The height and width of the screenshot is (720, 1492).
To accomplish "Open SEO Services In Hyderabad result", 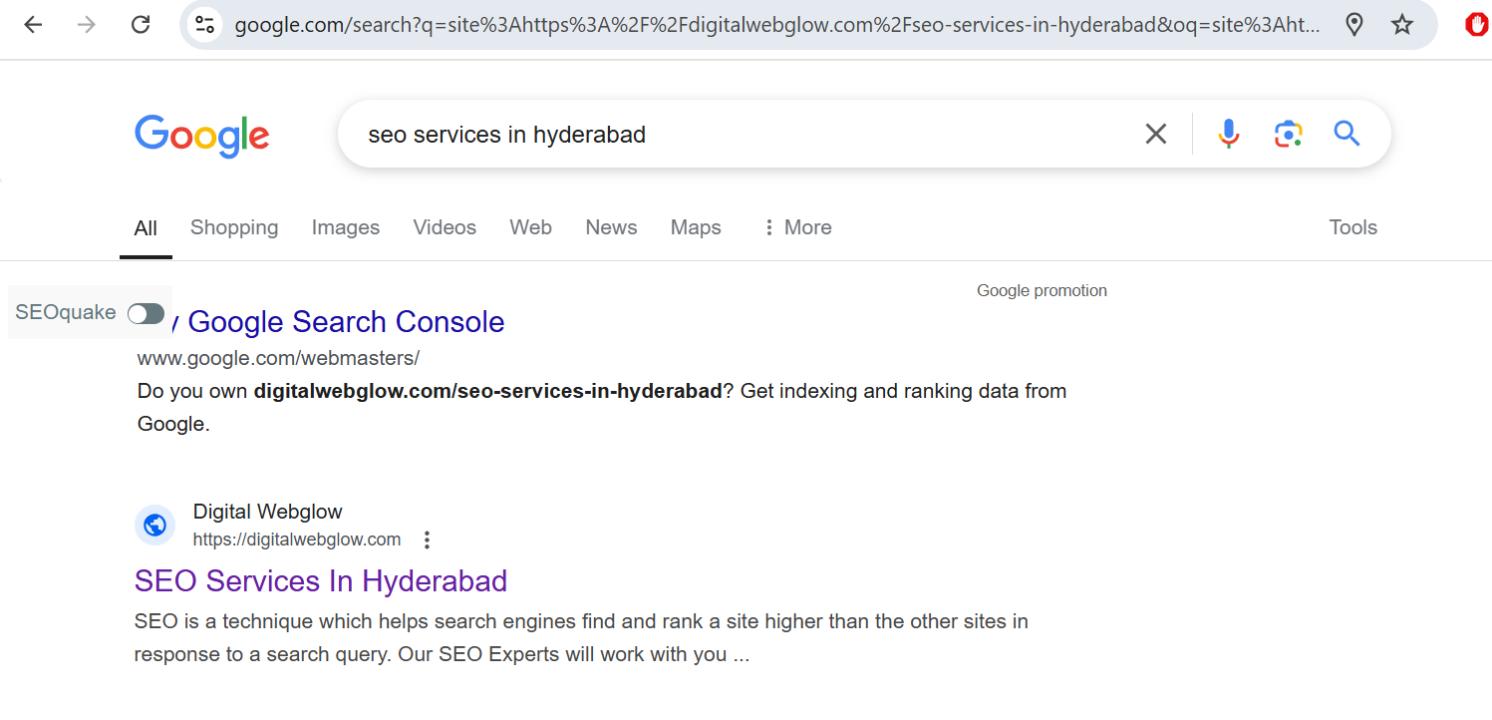I will tap(320, 581).
